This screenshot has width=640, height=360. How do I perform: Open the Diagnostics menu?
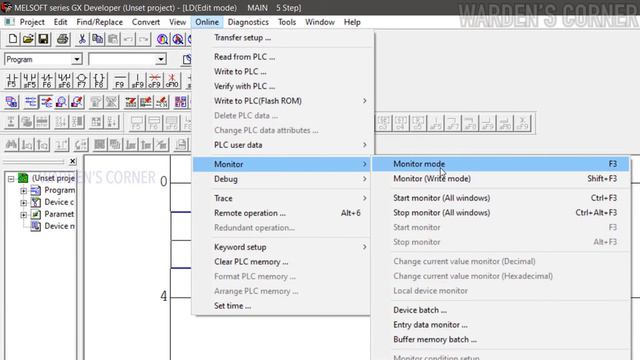pyautogui.click(x=248, y=22)
